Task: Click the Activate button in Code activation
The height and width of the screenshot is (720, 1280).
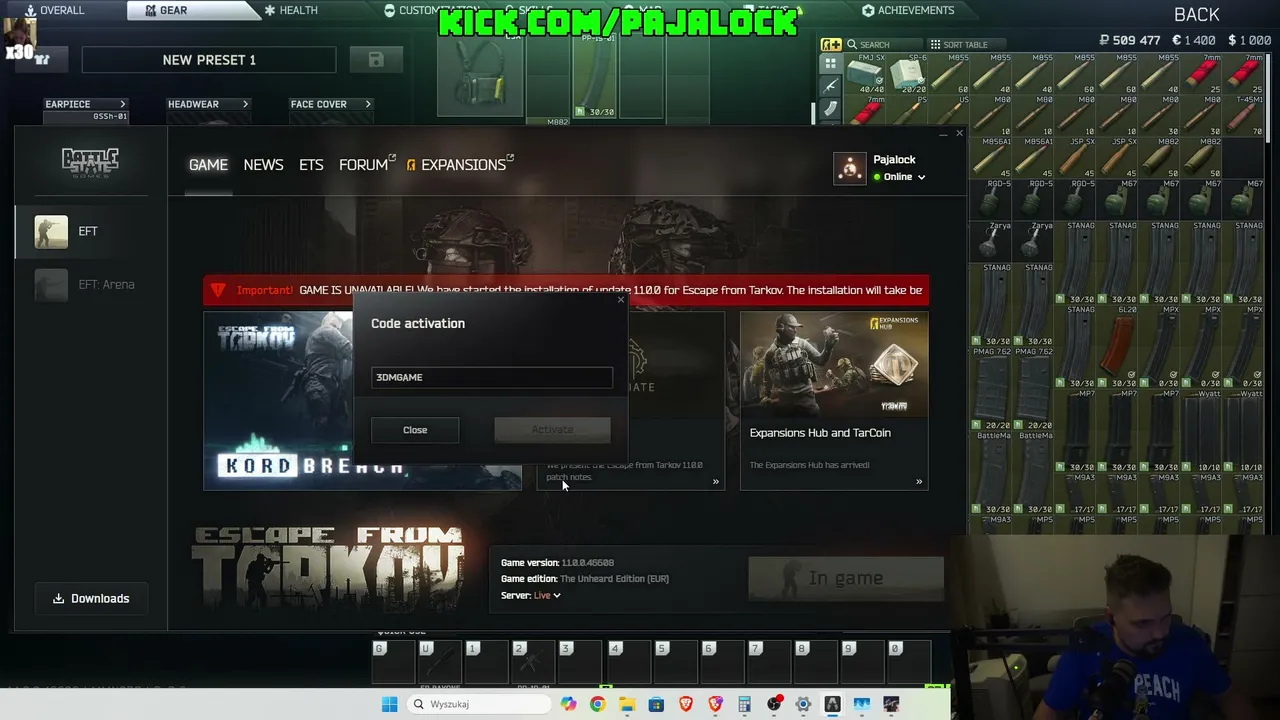Action: tap(552, 430)
